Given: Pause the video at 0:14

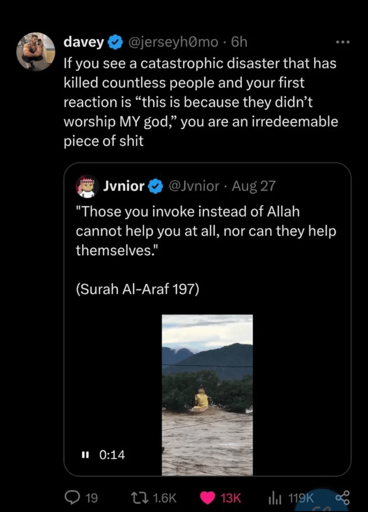Looking at the screenshot, I should point(85,455).
